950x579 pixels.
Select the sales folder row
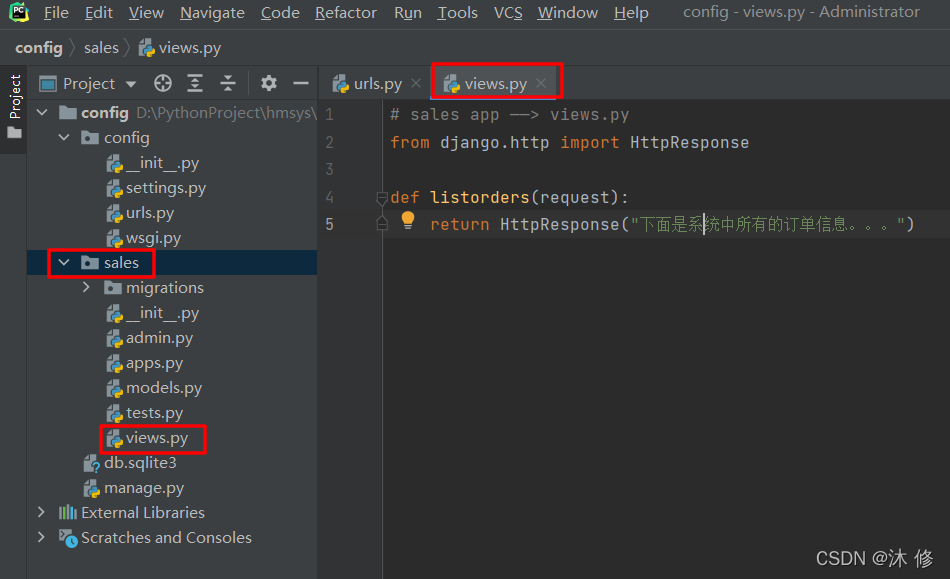pyautogui.click(x=171, y=262)
